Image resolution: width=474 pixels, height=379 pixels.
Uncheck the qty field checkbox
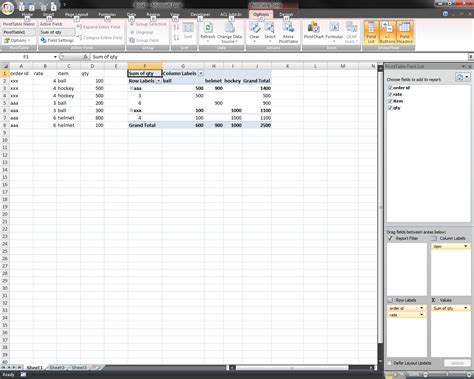point(390,108)
